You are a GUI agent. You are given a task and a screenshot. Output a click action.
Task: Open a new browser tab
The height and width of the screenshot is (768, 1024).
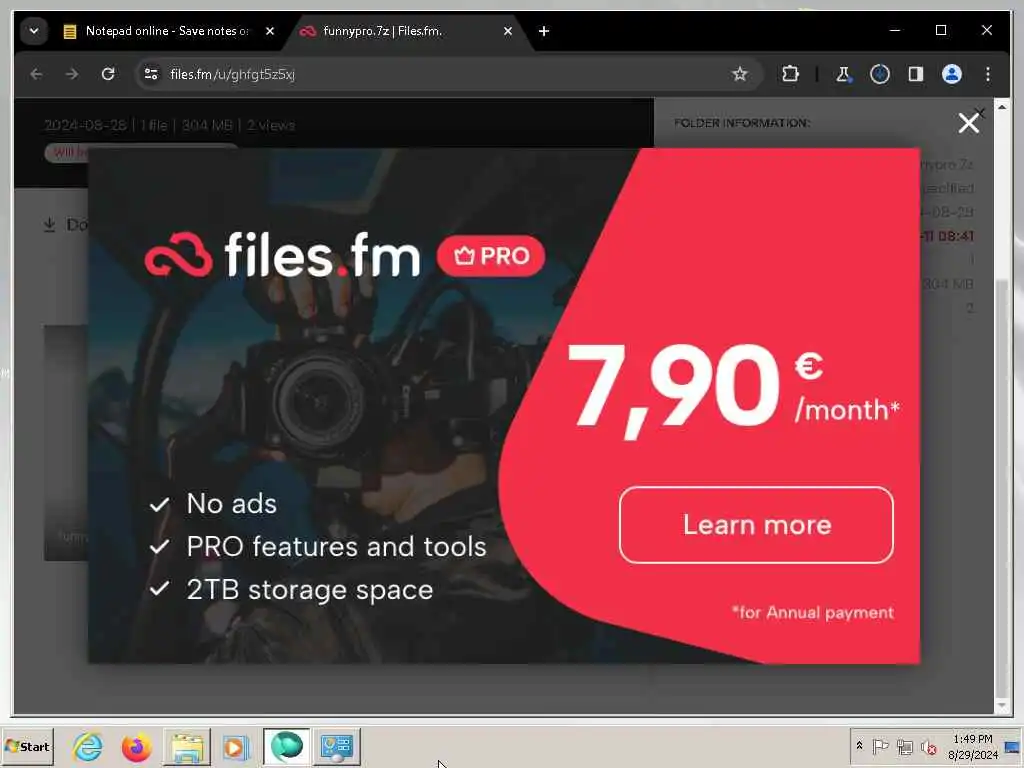pos(543,31)
